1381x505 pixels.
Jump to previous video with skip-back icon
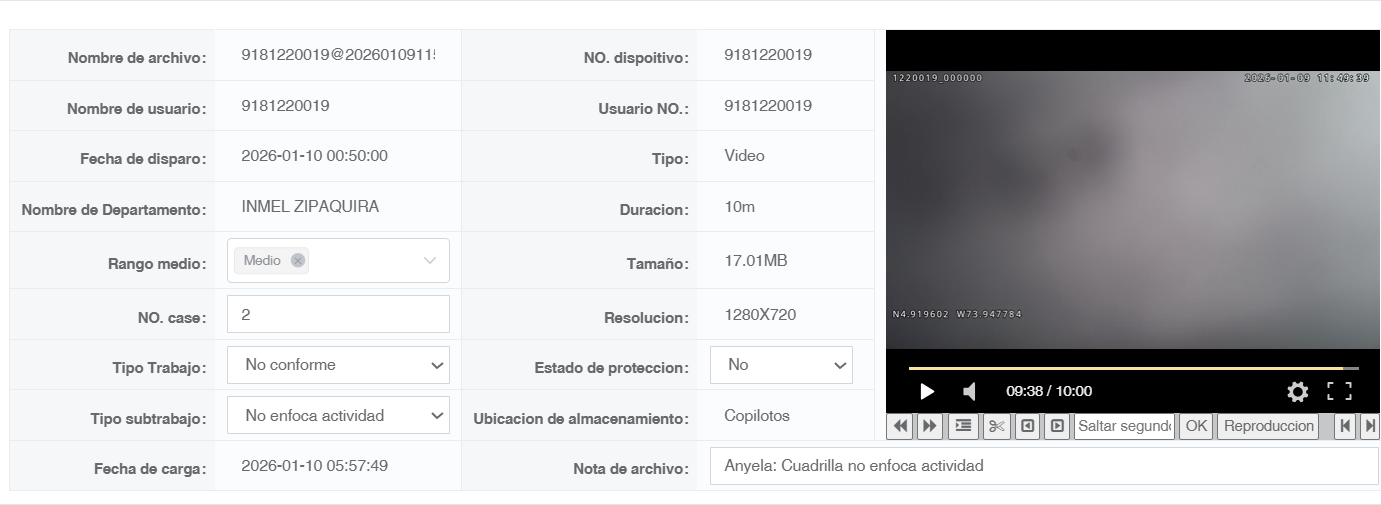point(1345,426)
